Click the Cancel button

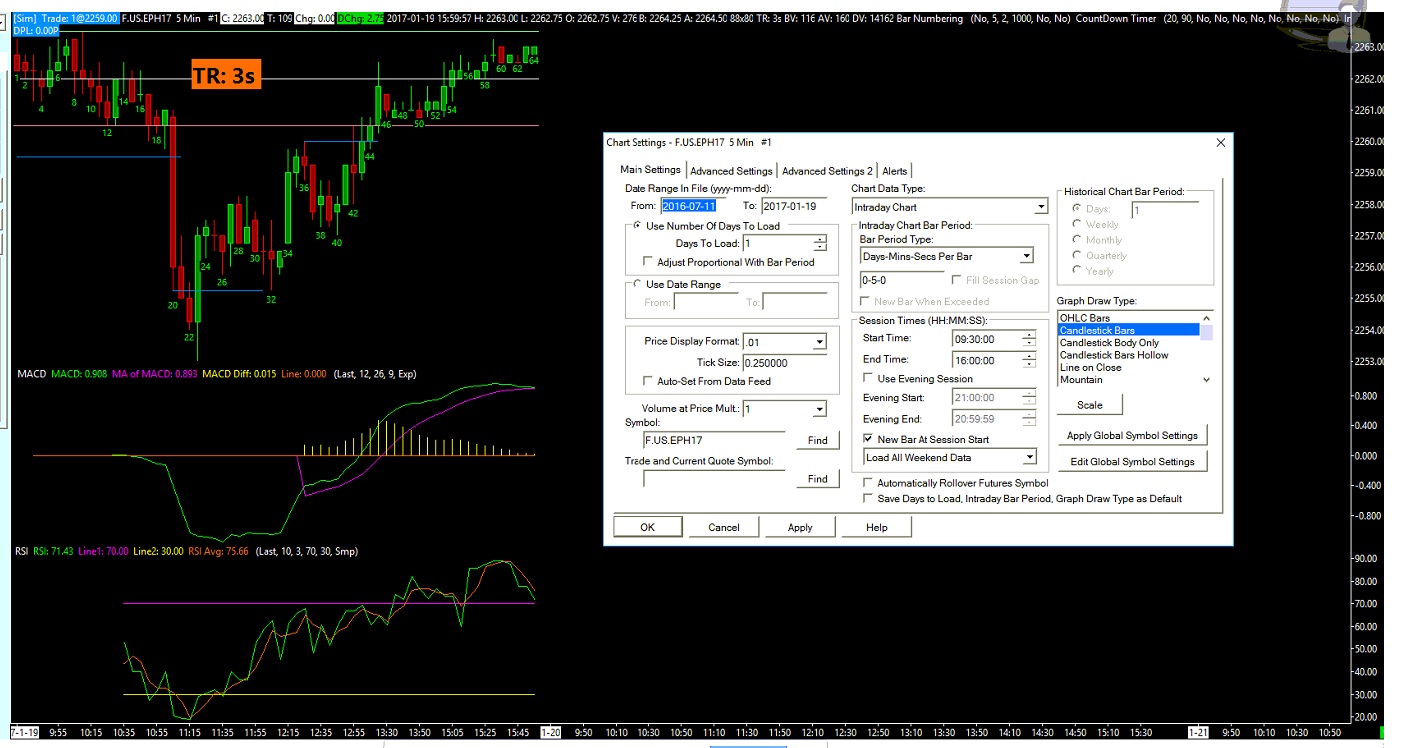pyautogui.click(x=723, y=527)
